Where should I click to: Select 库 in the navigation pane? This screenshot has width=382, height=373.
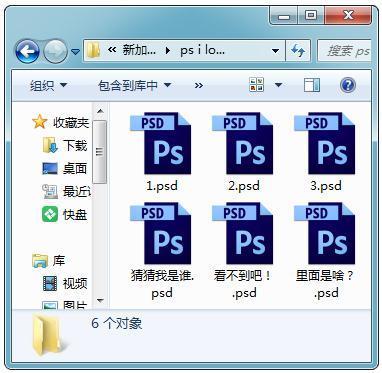tap(59, 261)
